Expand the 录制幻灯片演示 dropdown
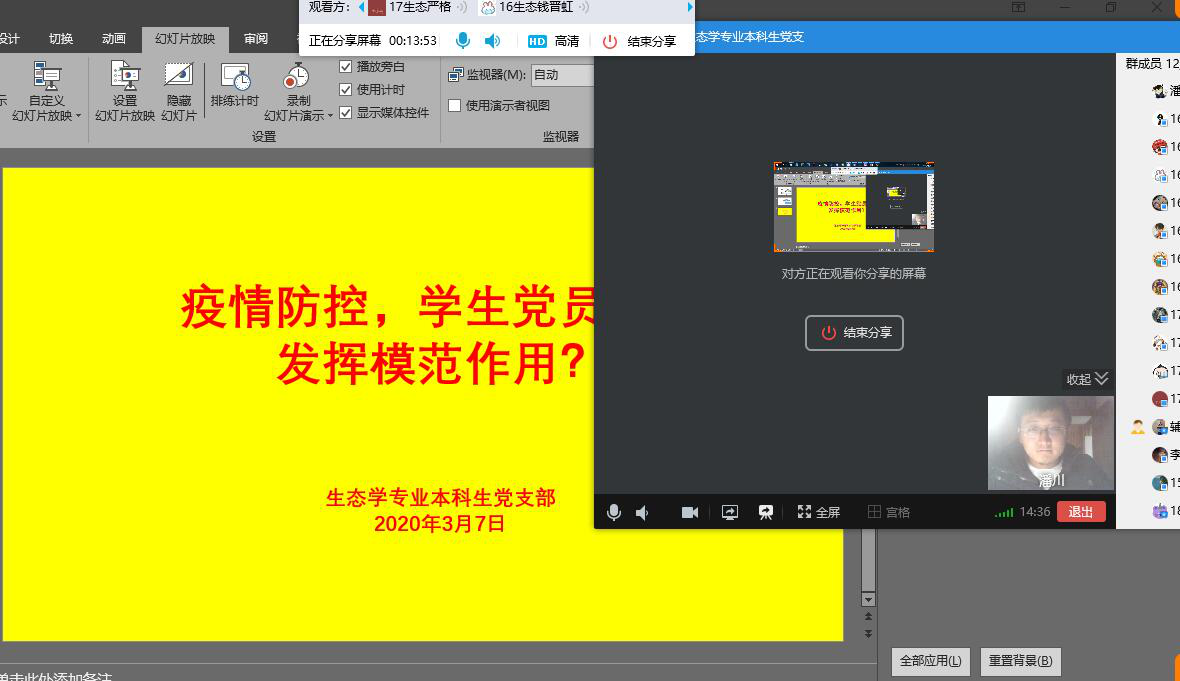The image size is (1180, 681). coord(298,116)
